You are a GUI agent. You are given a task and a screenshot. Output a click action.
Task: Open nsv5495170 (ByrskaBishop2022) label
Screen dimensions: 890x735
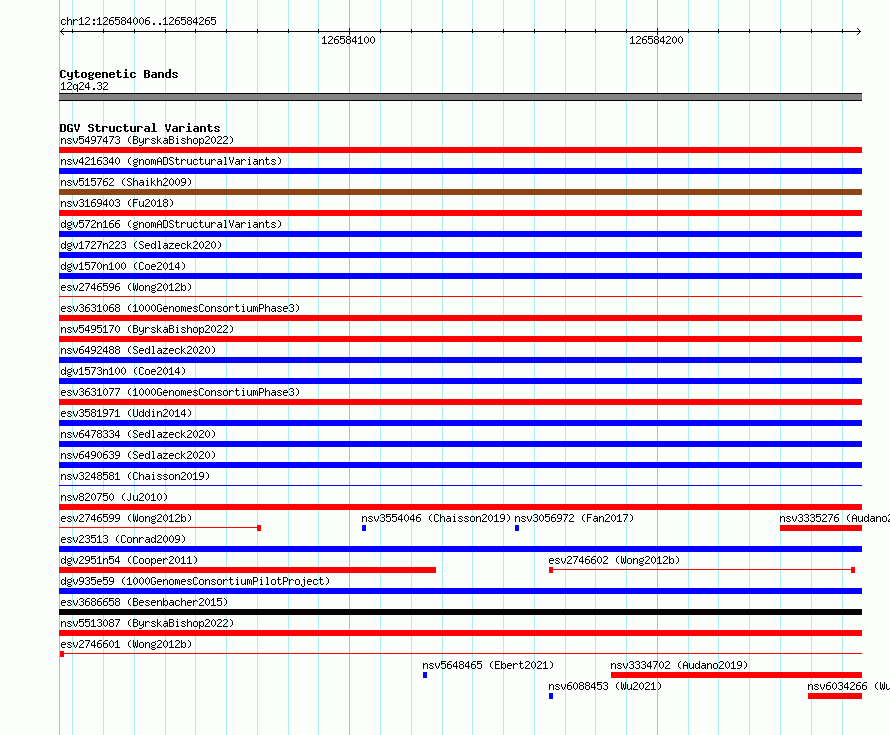(147, 329)
